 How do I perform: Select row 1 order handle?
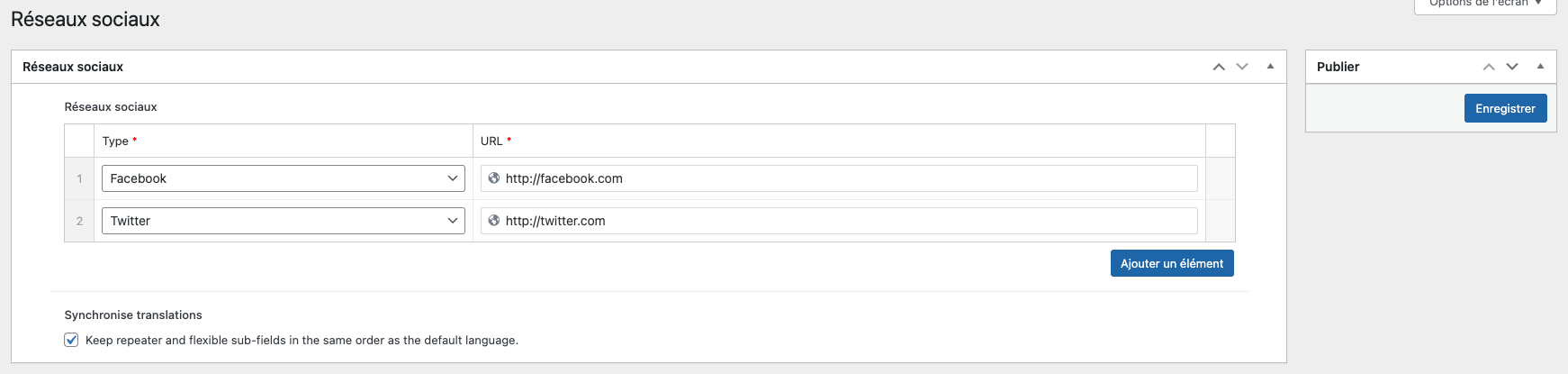click(x=79, y=178)
